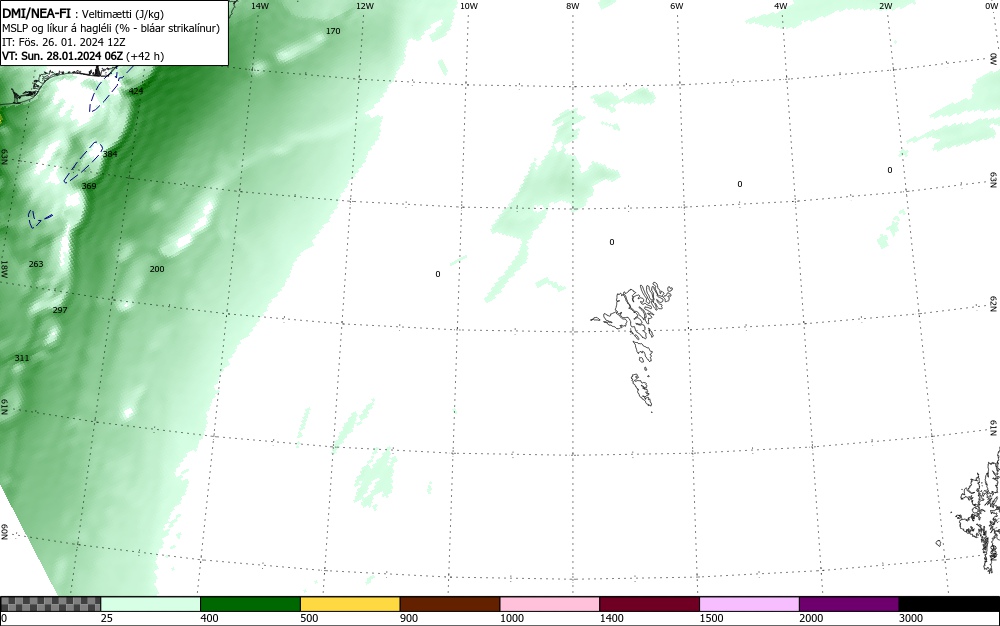
Task: Click the 2W longitude label
Action: pyautogui.click(x=885, y=6)
